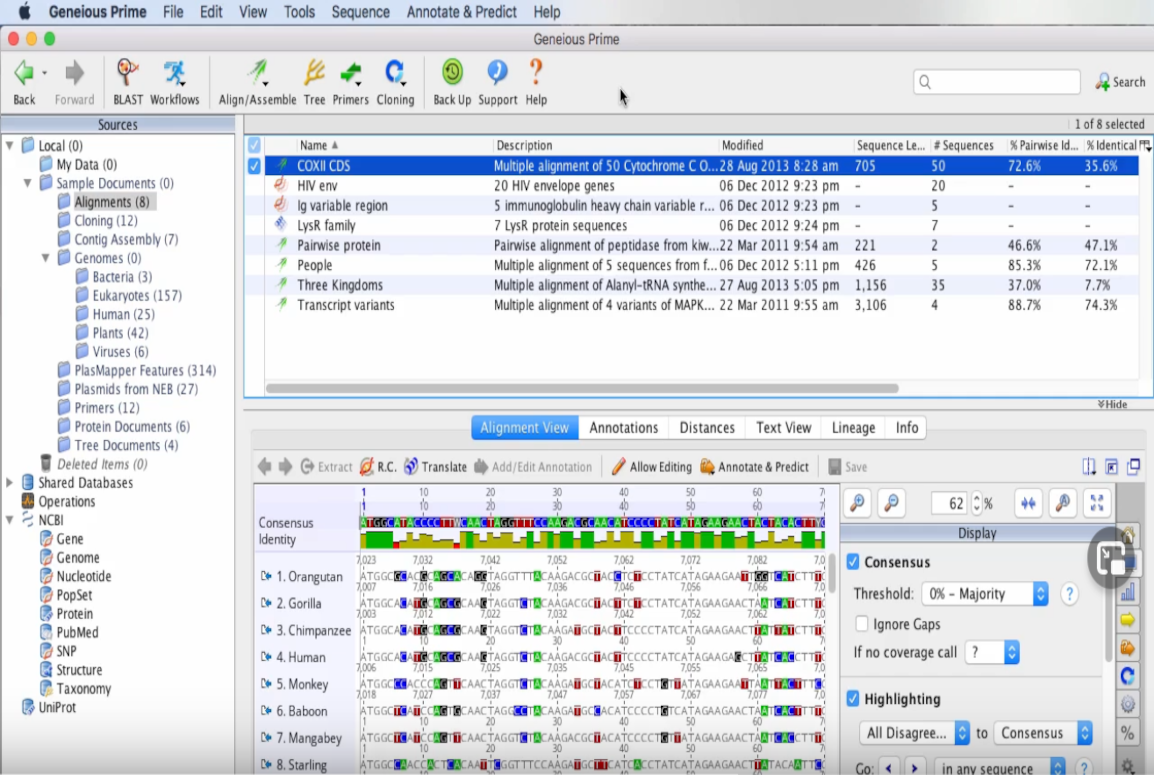Open the highlight-to Consensus dropdown
The height and width of the screenshot is (775, 1154).
pos(1043,733)
